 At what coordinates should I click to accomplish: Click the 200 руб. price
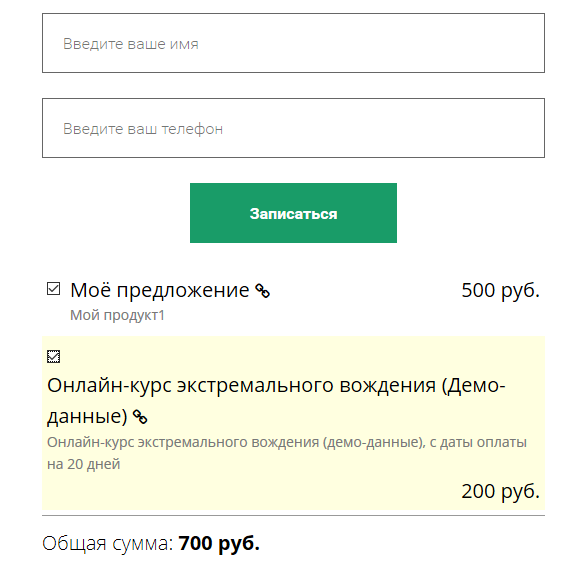click(500, 491)
